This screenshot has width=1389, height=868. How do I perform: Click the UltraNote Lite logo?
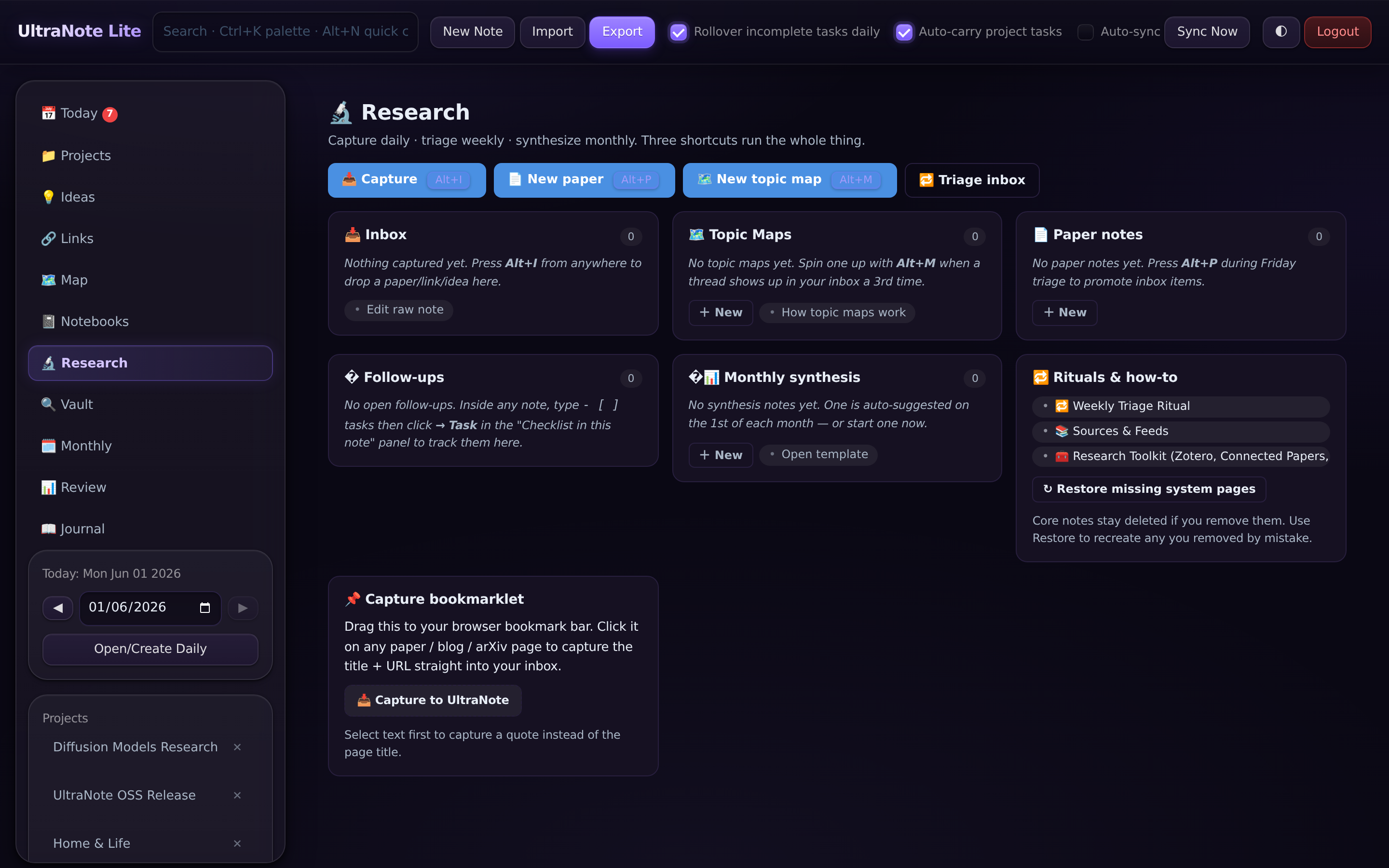coord(79,31)
